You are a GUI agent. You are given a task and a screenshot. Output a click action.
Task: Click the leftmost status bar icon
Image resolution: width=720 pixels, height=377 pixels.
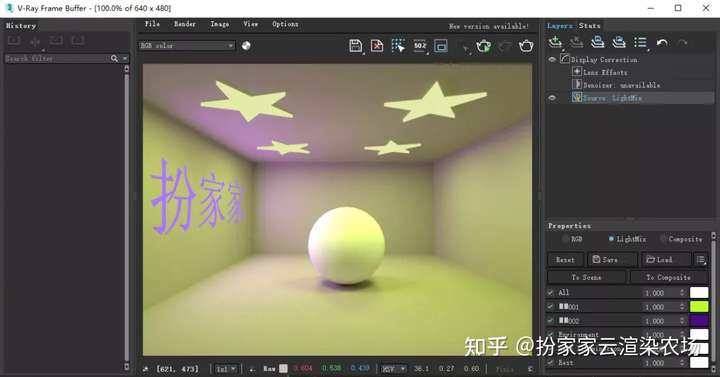146,369
